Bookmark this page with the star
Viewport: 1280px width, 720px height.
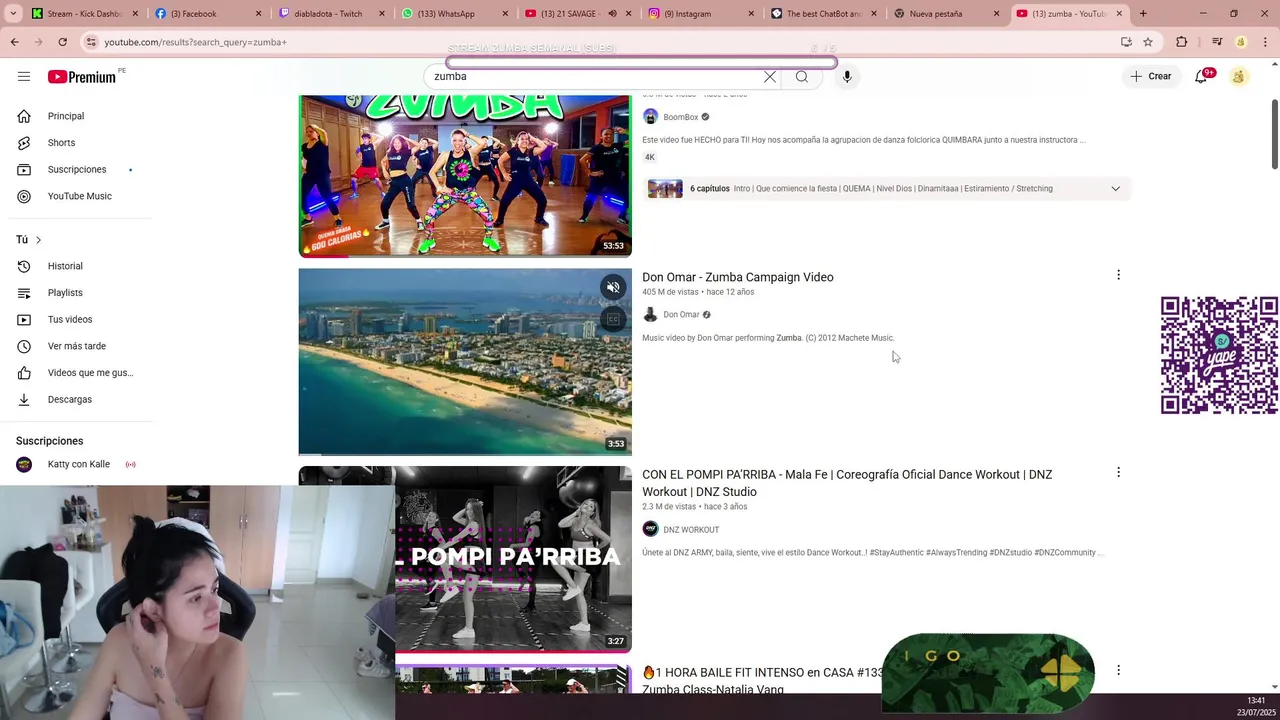coord(1148,42)
